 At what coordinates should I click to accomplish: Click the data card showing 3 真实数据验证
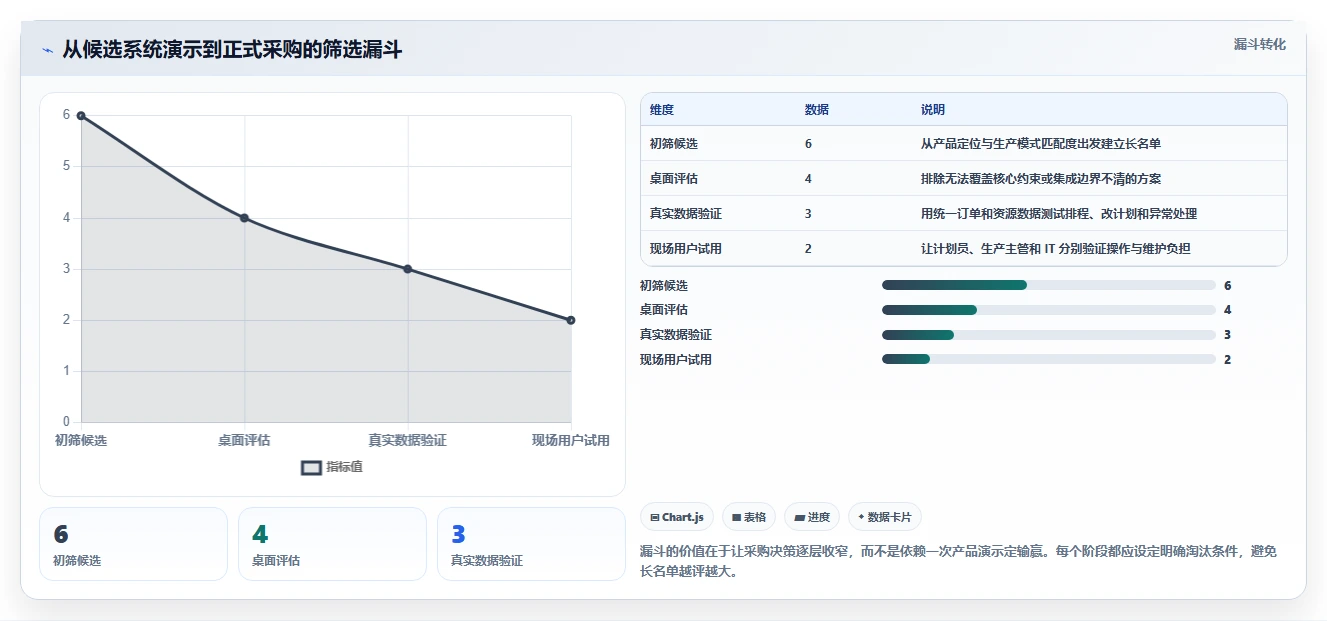click(531, 544)
